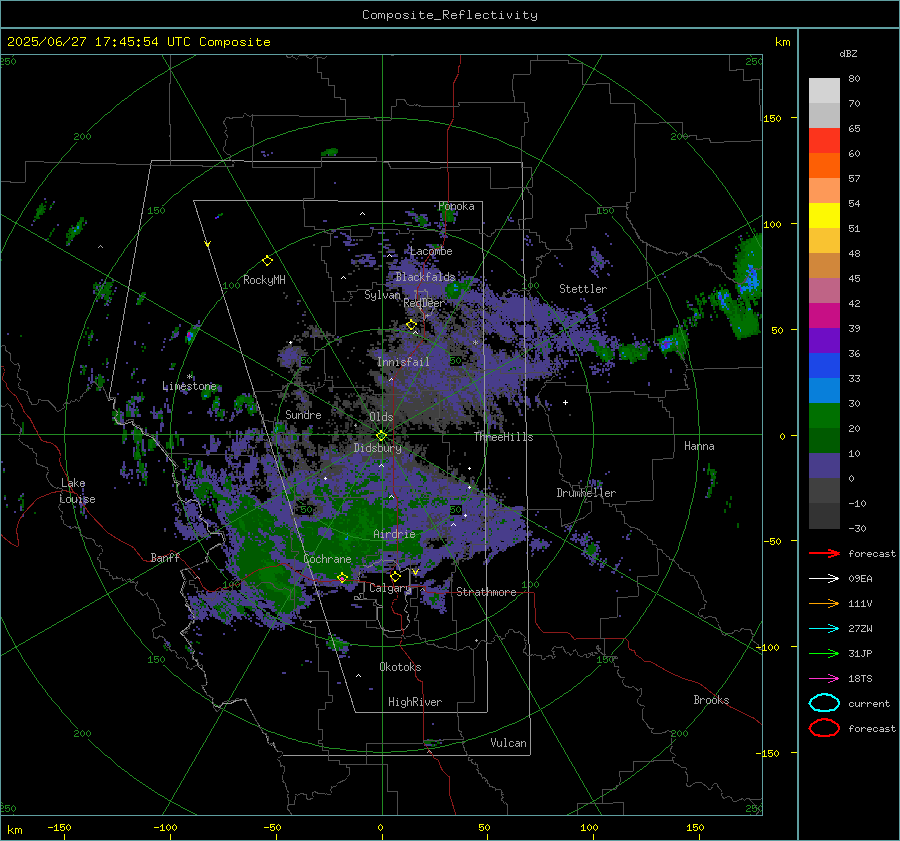Select the dark green 10–20 dBZ color band
Viewport: 900px width, 841px height.
[x=824, y=440]
